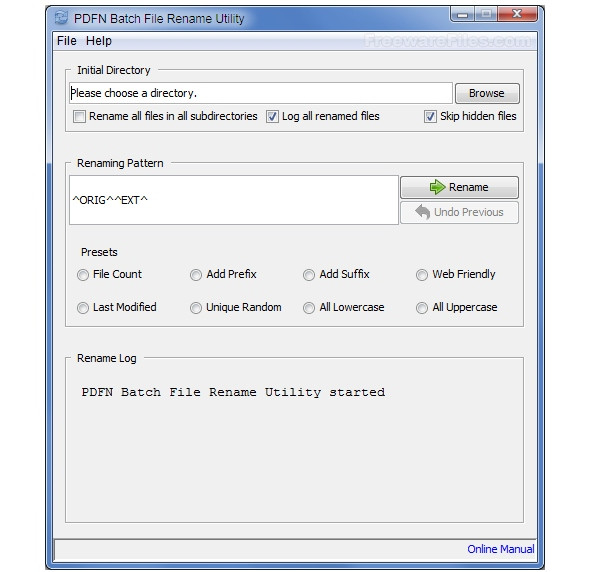
Task: Minimize the PDFN window
Action: (x=462, y=15)
